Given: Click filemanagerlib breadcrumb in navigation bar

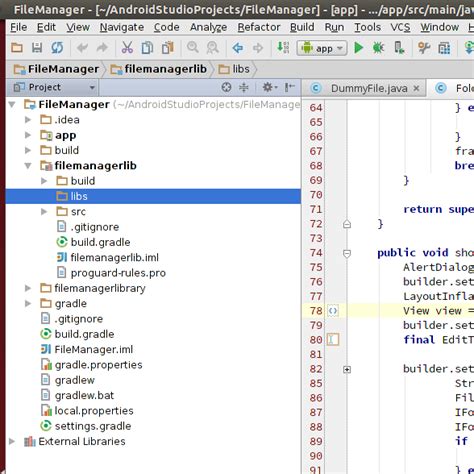Looking at the screenshot, I should pos(159,69).
